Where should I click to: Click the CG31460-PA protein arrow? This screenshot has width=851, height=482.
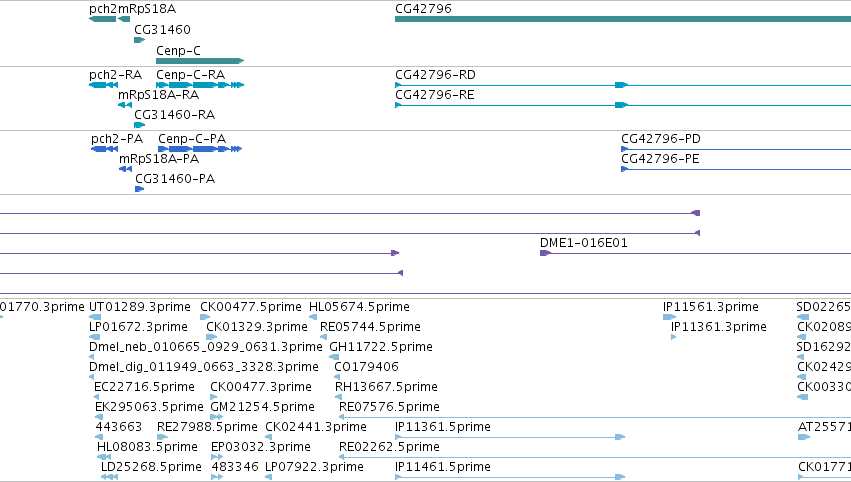(x=139, y=189)
